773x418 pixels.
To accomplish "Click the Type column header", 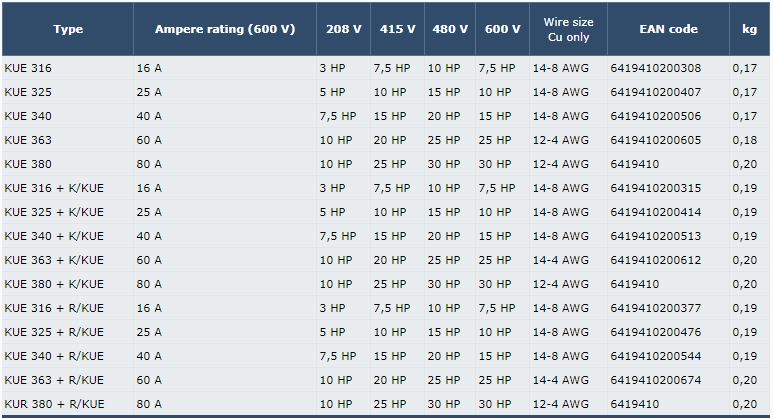I will tap(68, 29).
